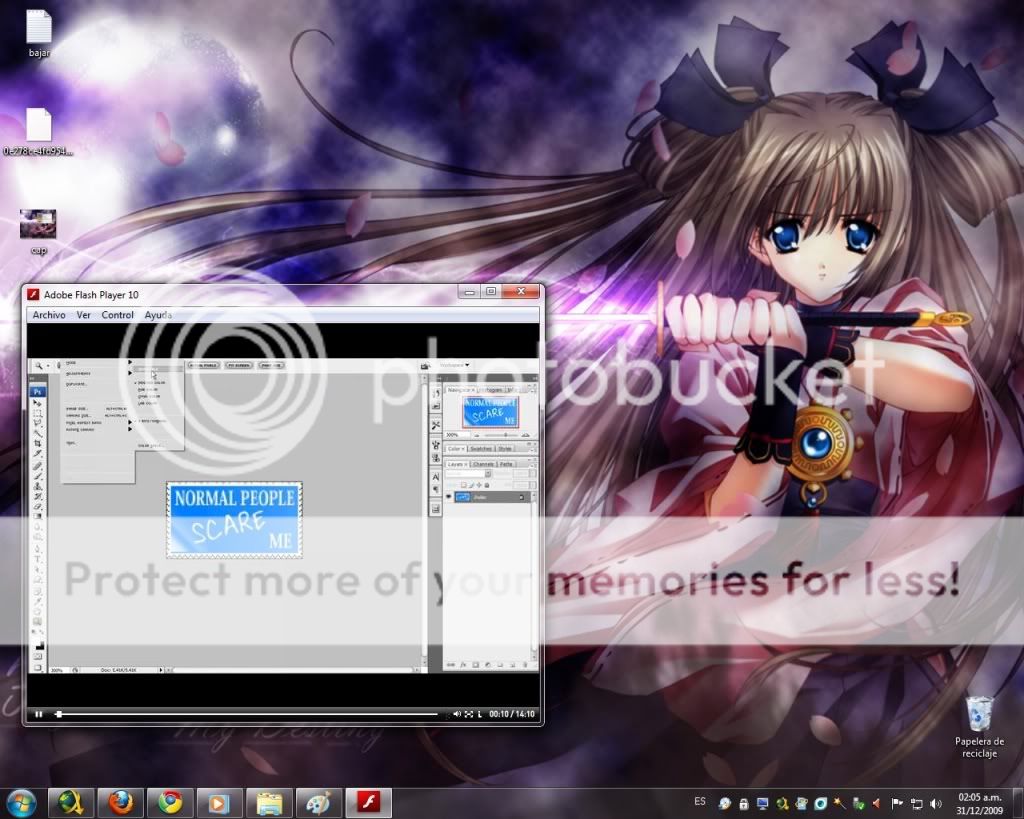The height and width of the screenshot is (819, 1024).
Task: Click the ES language indicator
Action: [700, 801]
